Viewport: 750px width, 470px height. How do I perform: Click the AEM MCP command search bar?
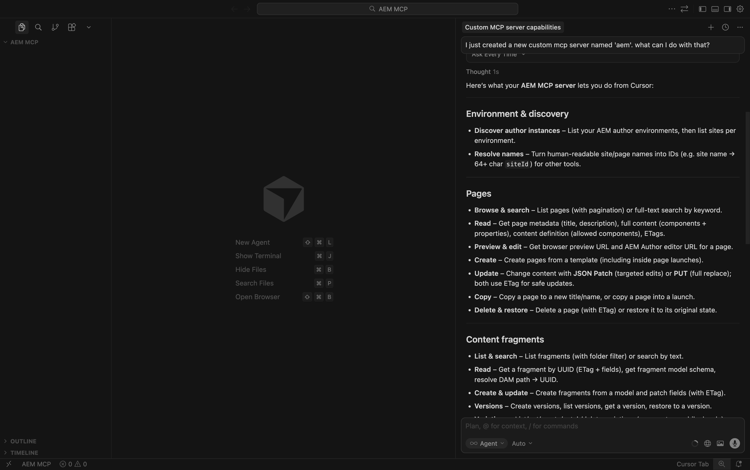pos(387,9)
